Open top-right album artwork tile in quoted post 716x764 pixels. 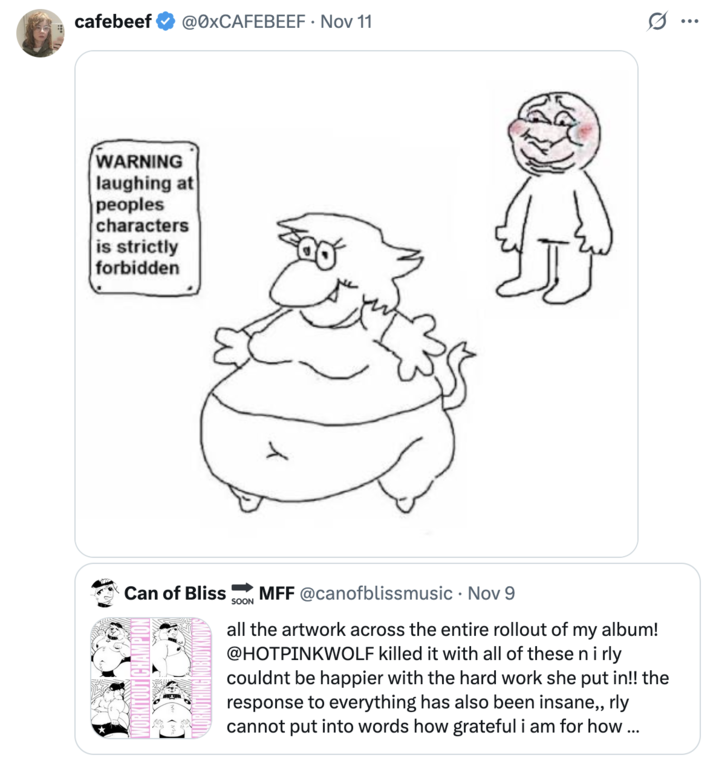(x=179, y=651)
